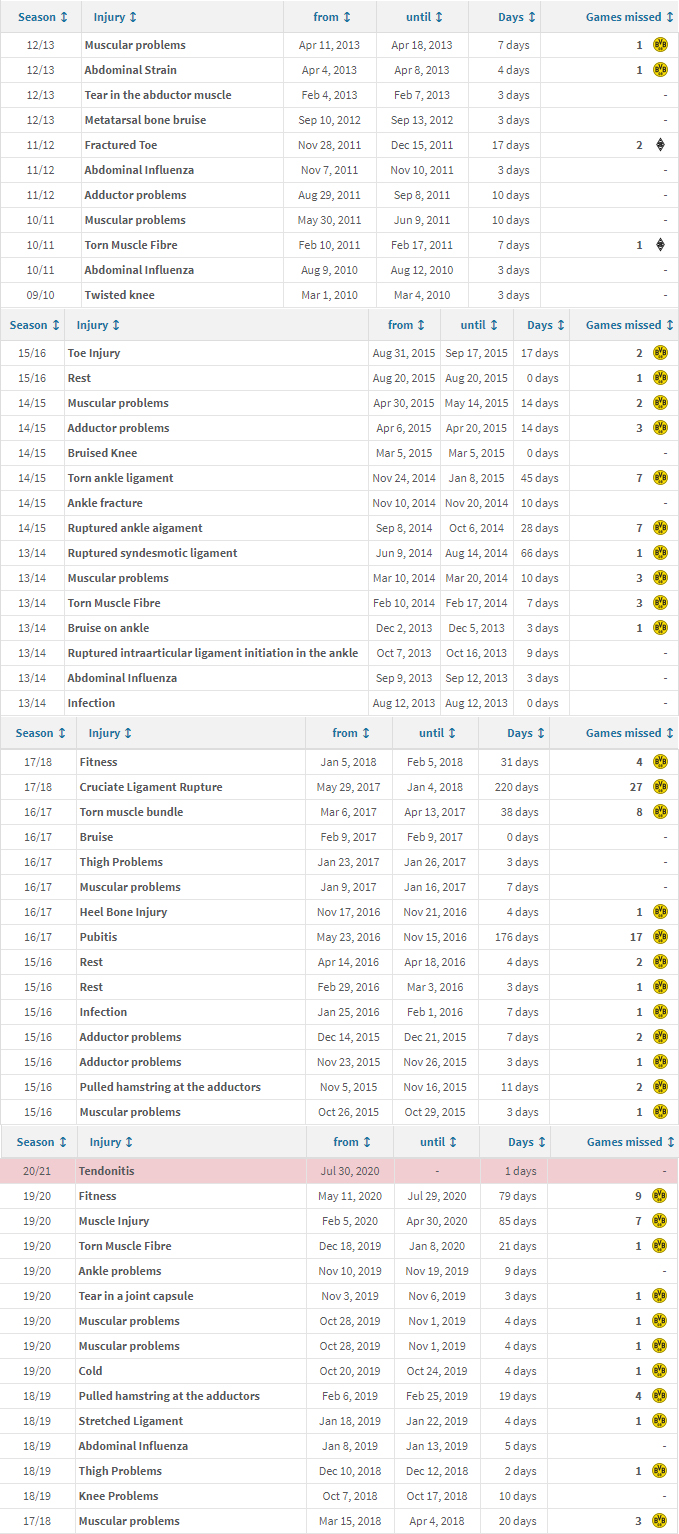Sort by 'until' header in topmost table
Image resolution: width=679 pixels, height=1534 pixels.
424,17
